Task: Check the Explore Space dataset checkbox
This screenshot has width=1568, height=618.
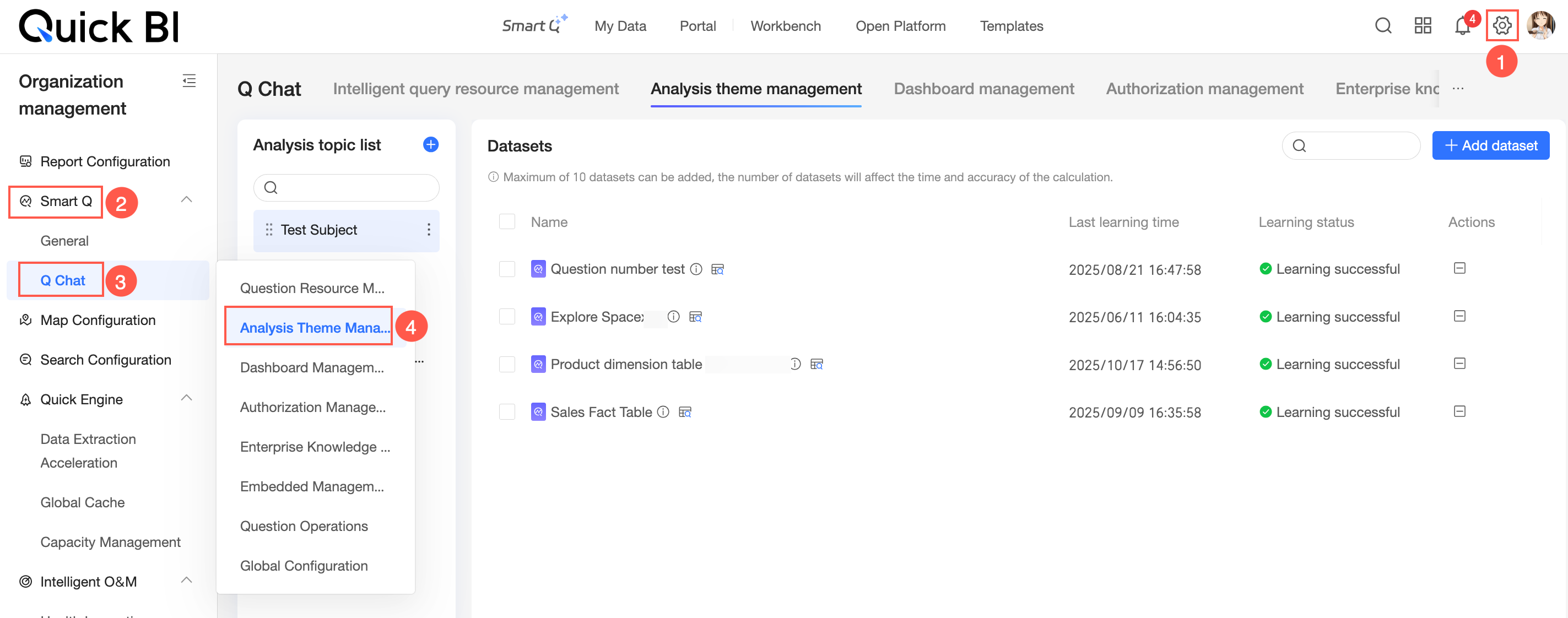Action: (506, 316)
